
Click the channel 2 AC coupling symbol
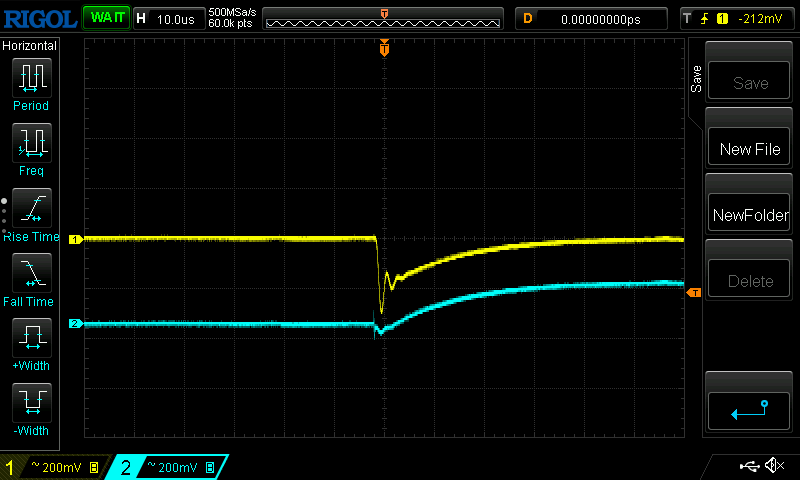pyautogui.click(x=152, y=464)
